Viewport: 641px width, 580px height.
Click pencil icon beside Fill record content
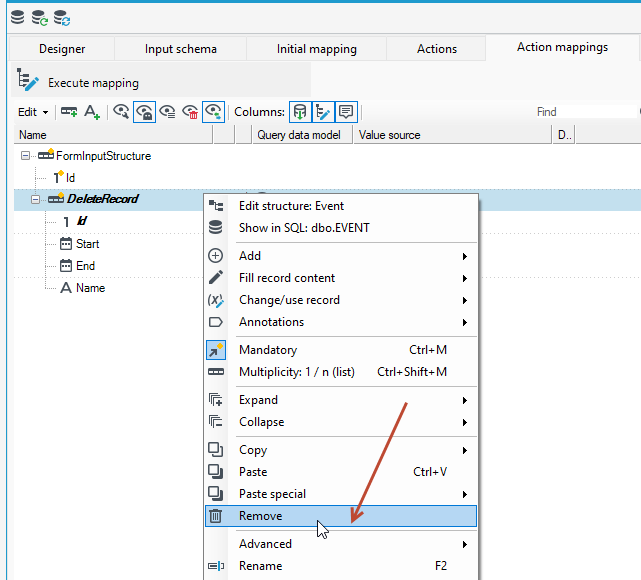tap(216, 278)
